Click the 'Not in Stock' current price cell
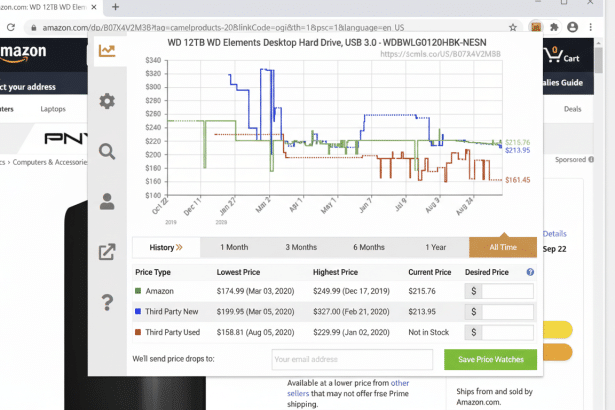615x410 pixels. click(x=428, y=332)
